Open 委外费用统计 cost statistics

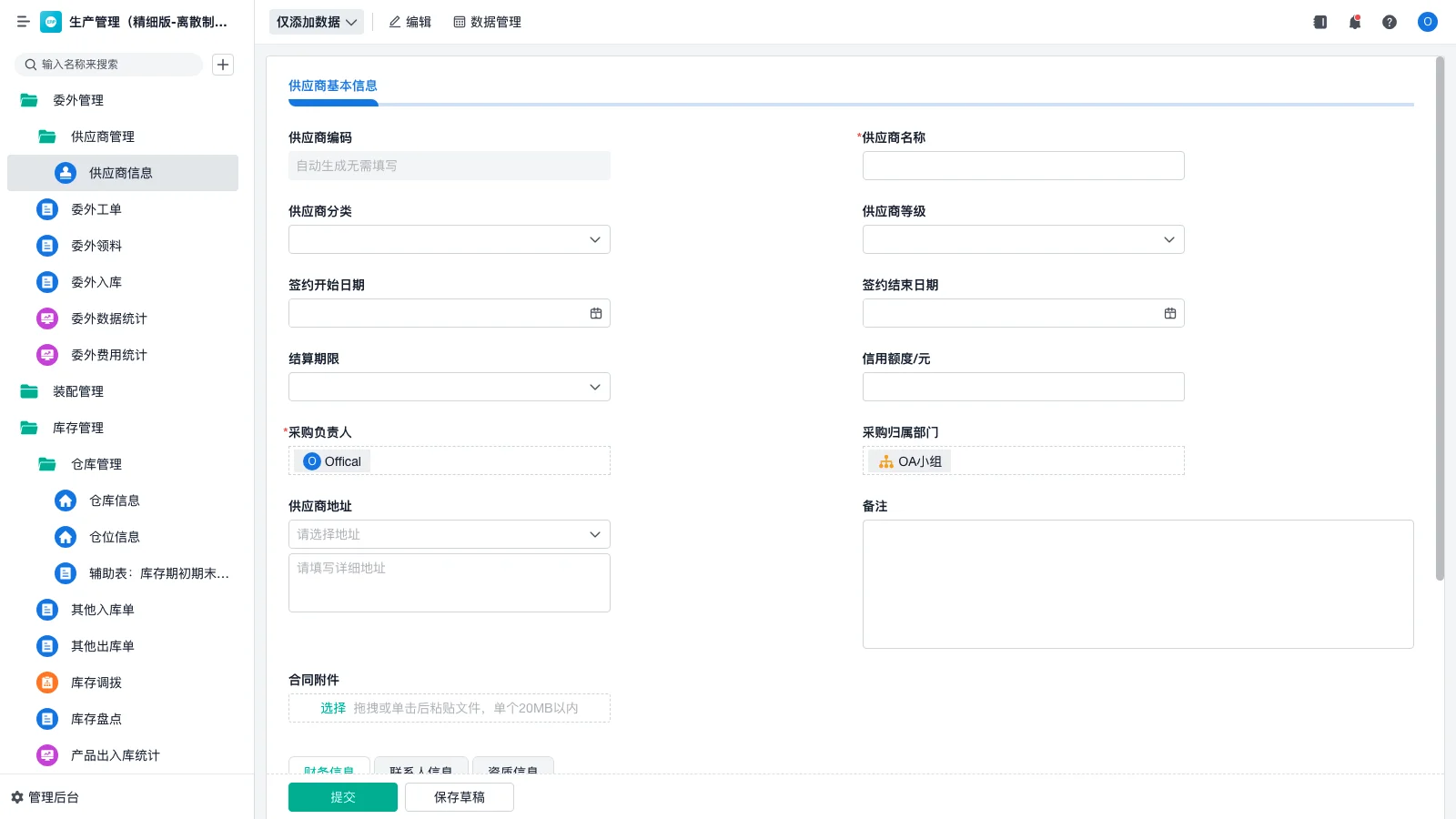click(x=46, y=355)
